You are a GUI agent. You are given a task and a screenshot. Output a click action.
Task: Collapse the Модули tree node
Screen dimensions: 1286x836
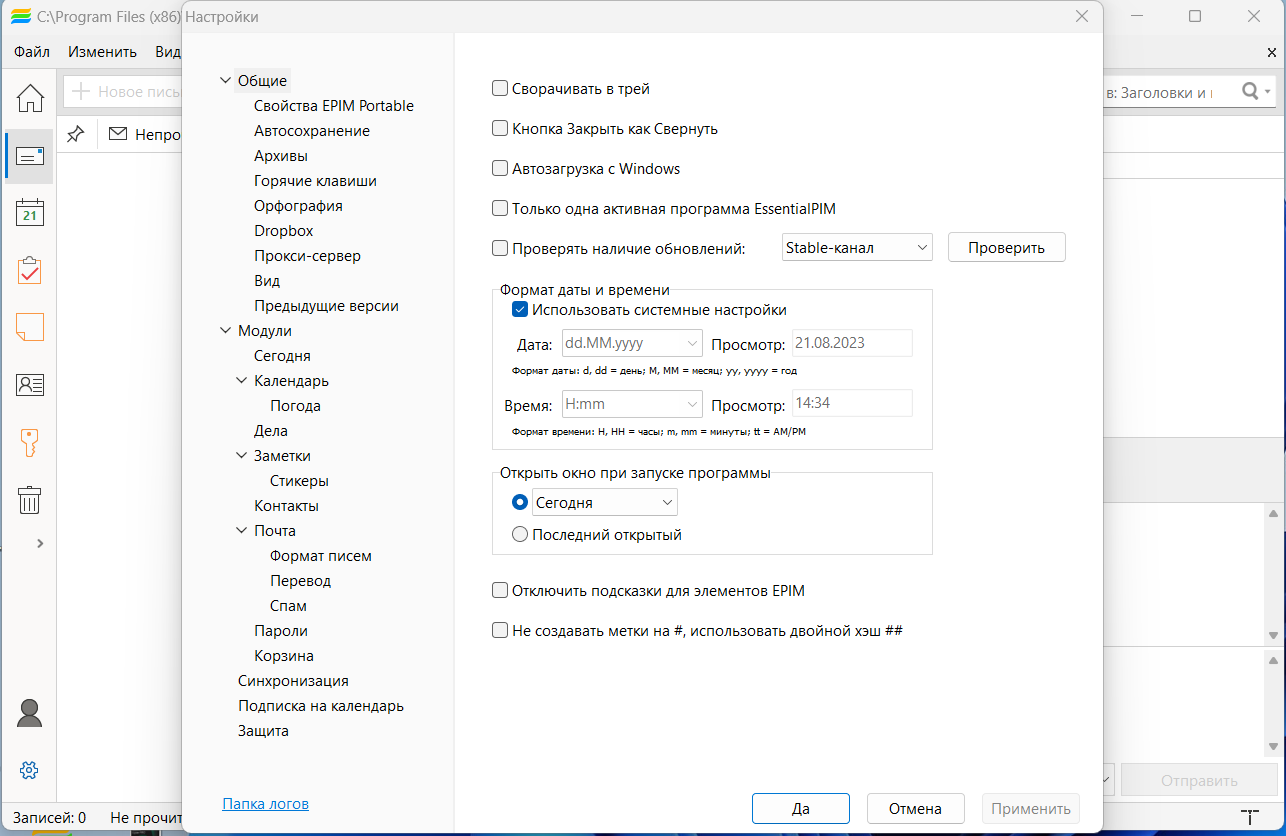pos(225,331)
